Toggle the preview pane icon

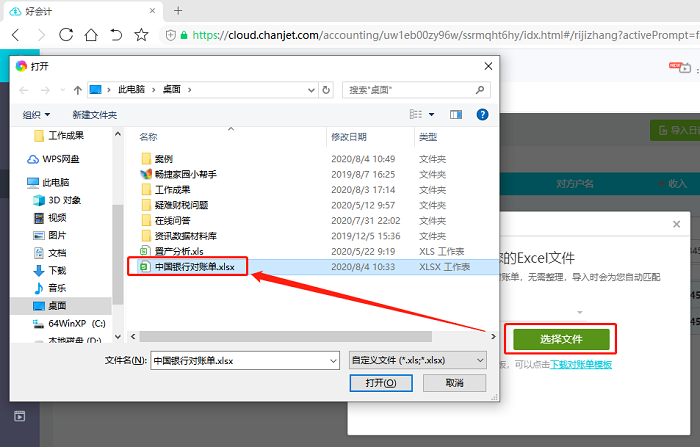pos(456,115)
